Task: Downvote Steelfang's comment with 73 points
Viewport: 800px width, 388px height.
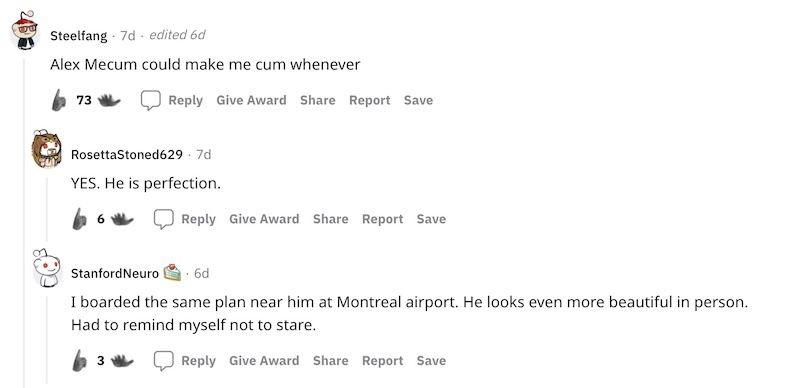Action: click(109, 101)
